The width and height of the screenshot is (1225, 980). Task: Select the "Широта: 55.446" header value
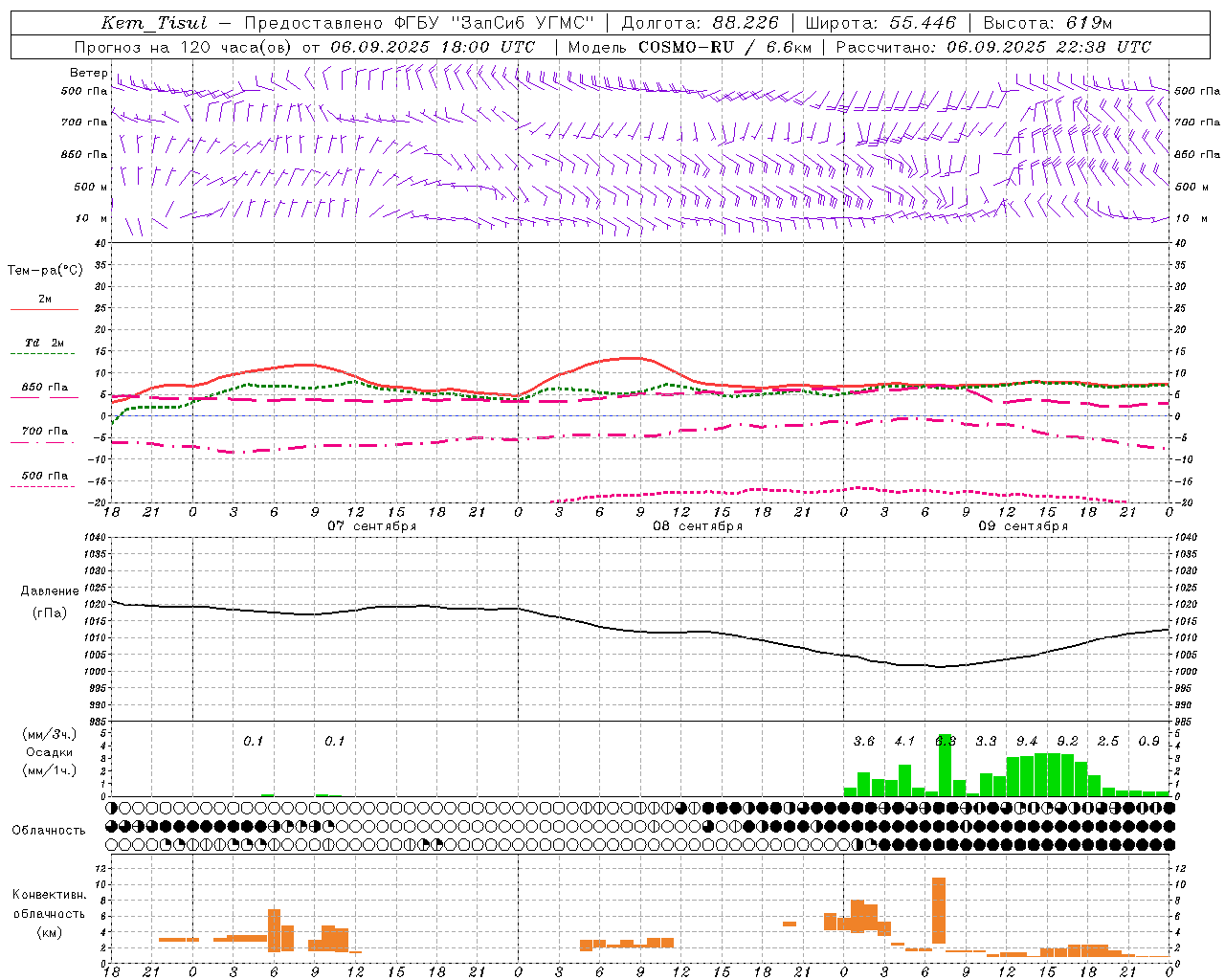tap(880, 23)
